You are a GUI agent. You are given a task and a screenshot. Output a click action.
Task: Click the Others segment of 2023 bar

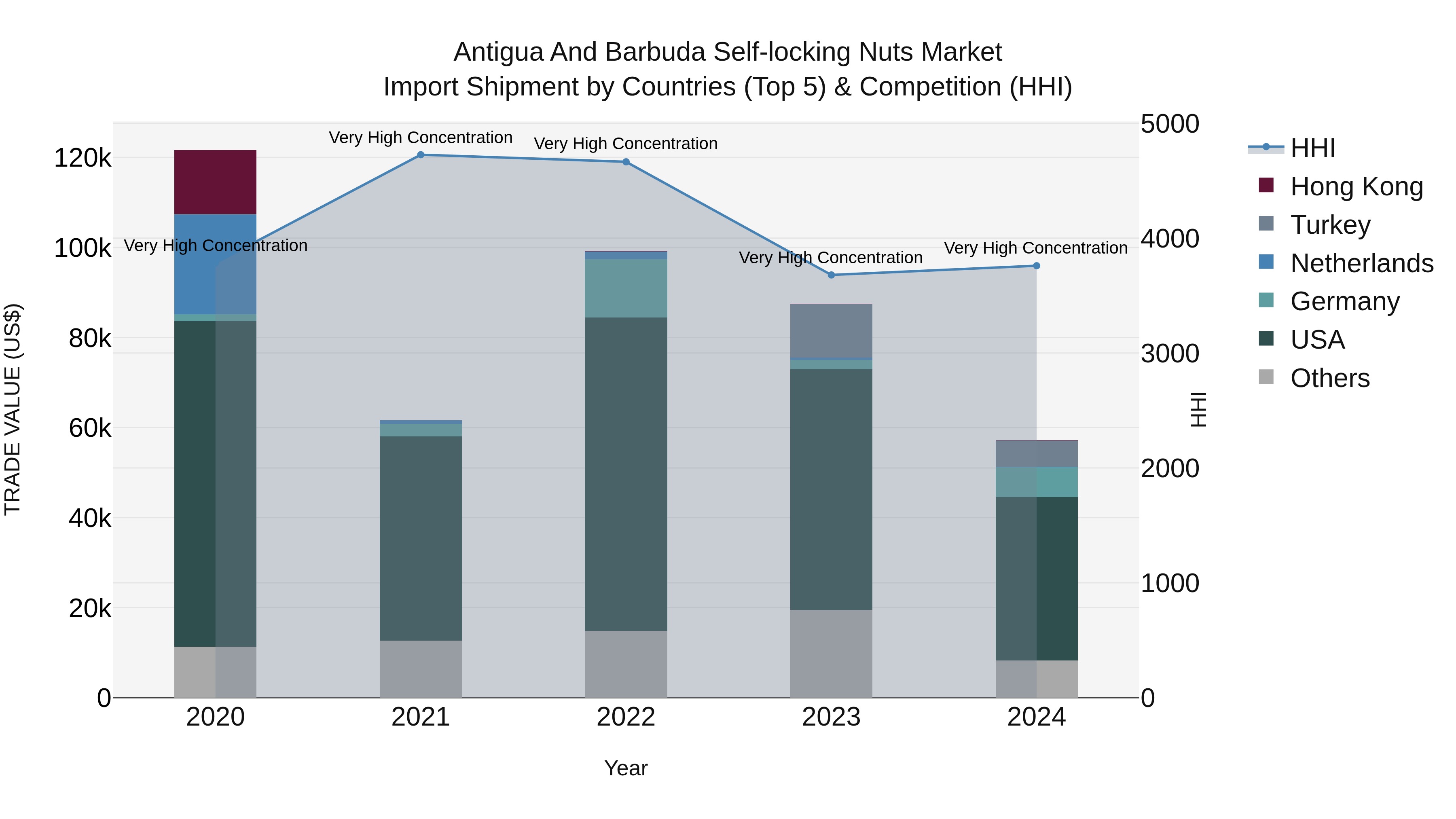tap(831, 654)
